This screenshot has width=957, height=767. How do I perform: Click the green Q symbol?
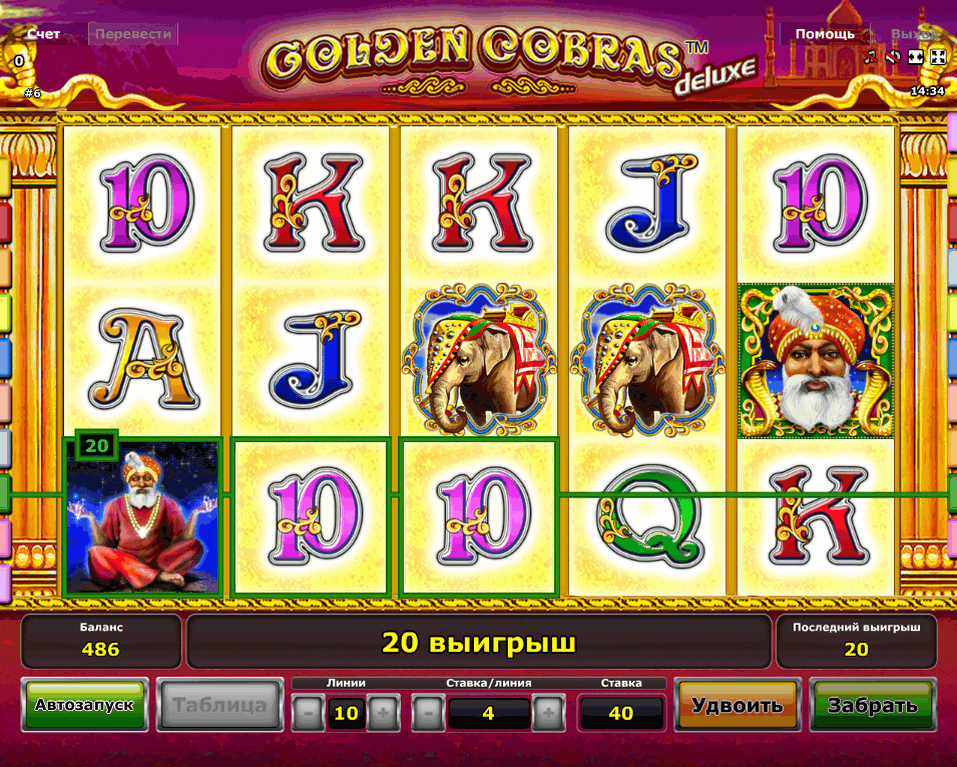pos(648,517)
